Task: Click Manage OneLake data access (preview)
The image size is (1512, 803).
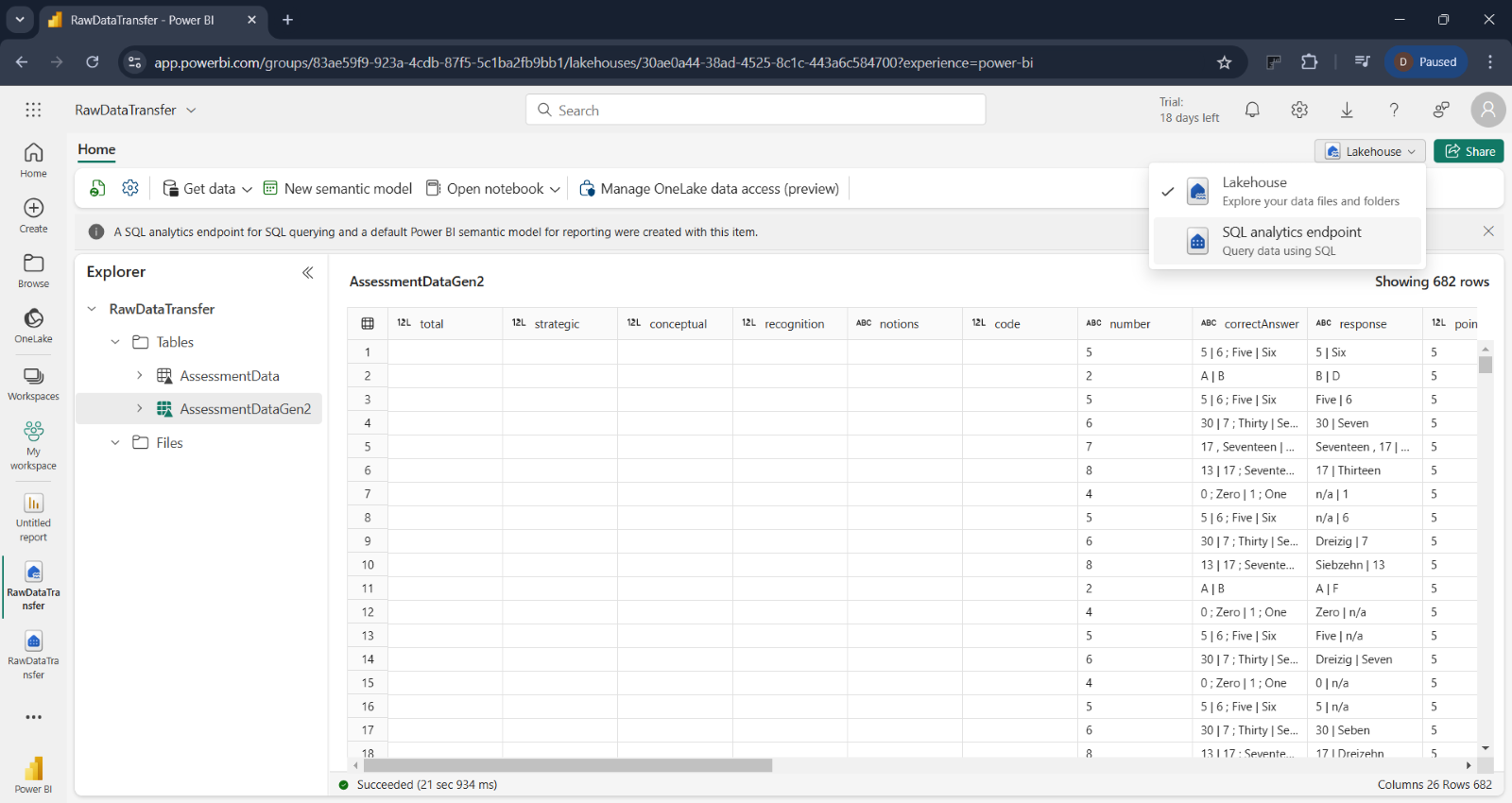Action: click(709, 188)
